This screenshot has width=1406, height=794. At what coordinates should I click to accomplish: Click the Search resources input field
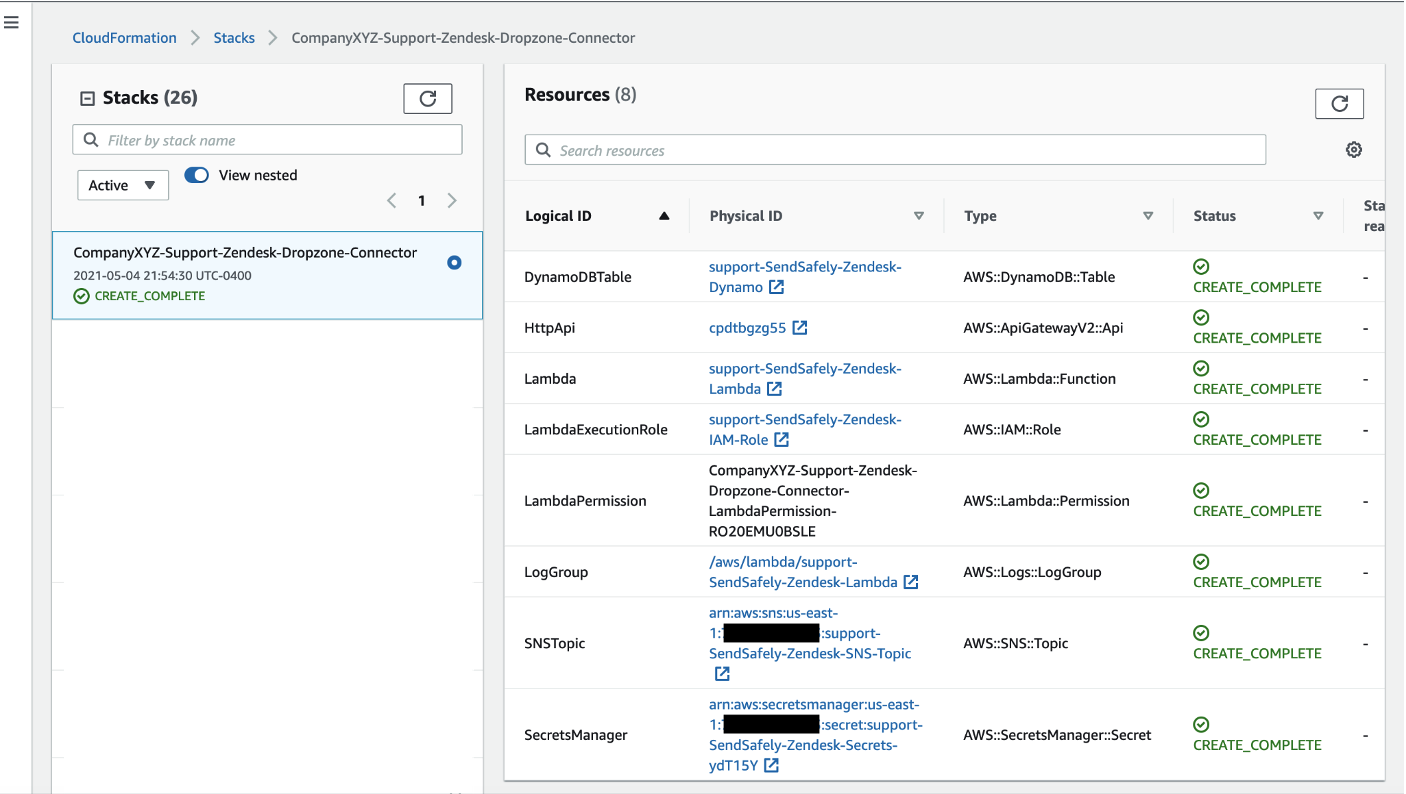coord(895,149)
